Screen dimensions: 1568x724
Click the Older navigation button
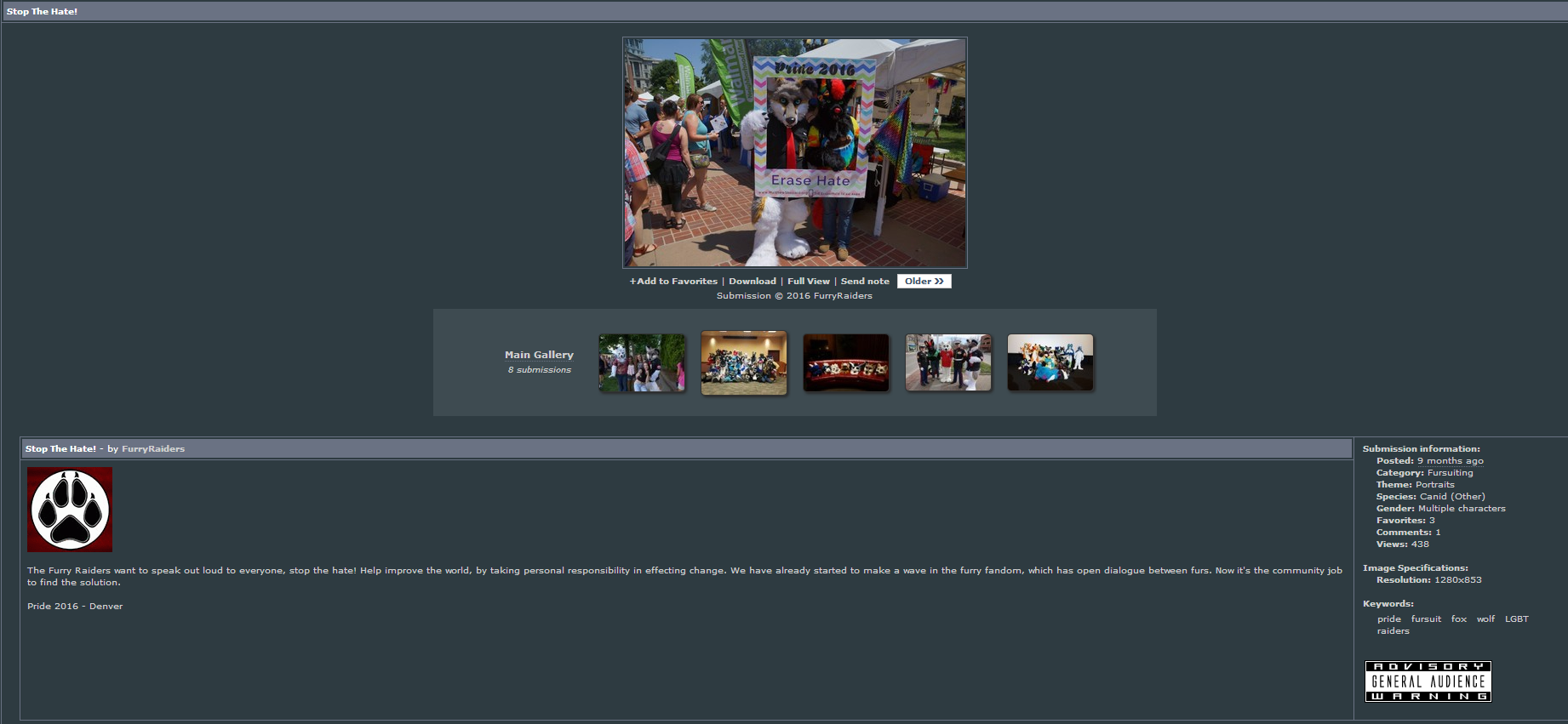924,282
